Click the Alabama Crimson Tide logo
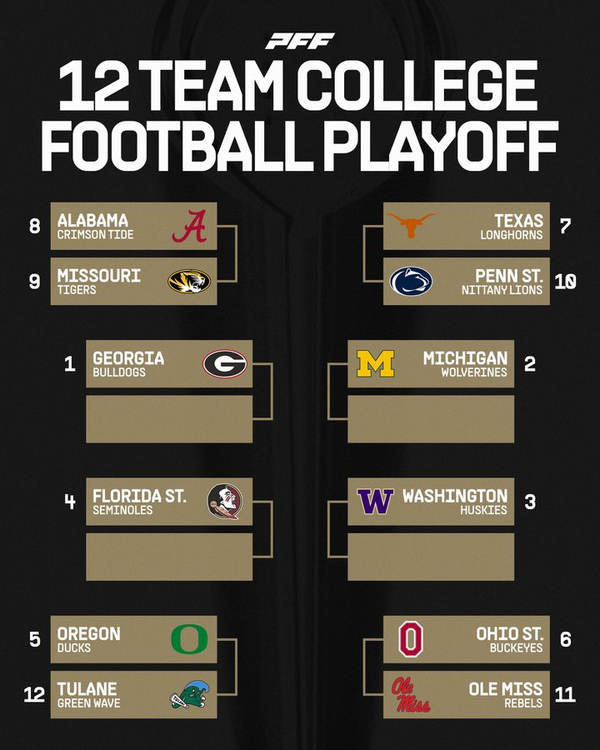 point(189,227)
